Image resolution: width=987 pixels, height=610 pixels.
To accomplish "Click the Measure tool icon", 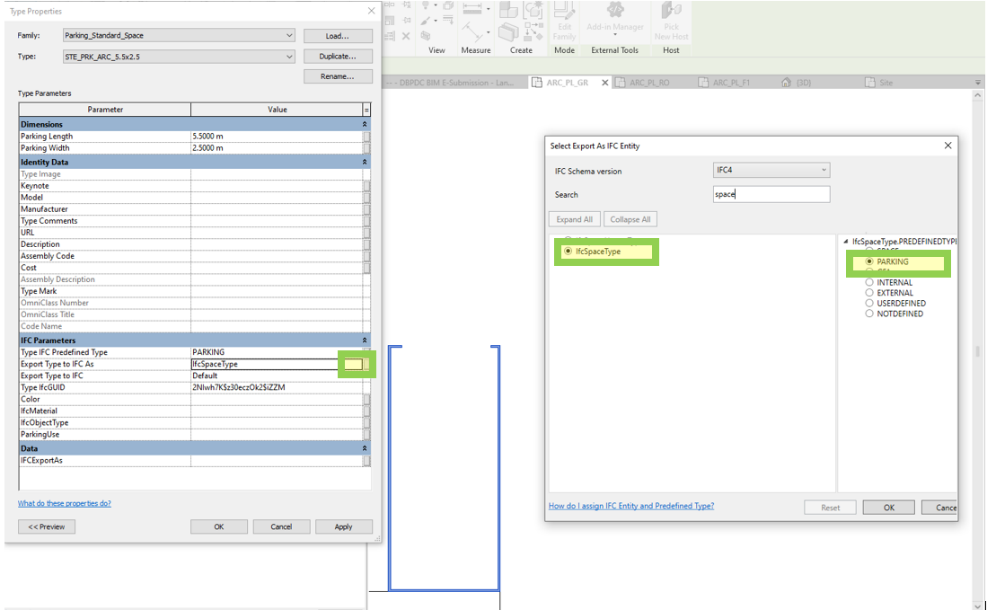I will click(x=470, y=10).
